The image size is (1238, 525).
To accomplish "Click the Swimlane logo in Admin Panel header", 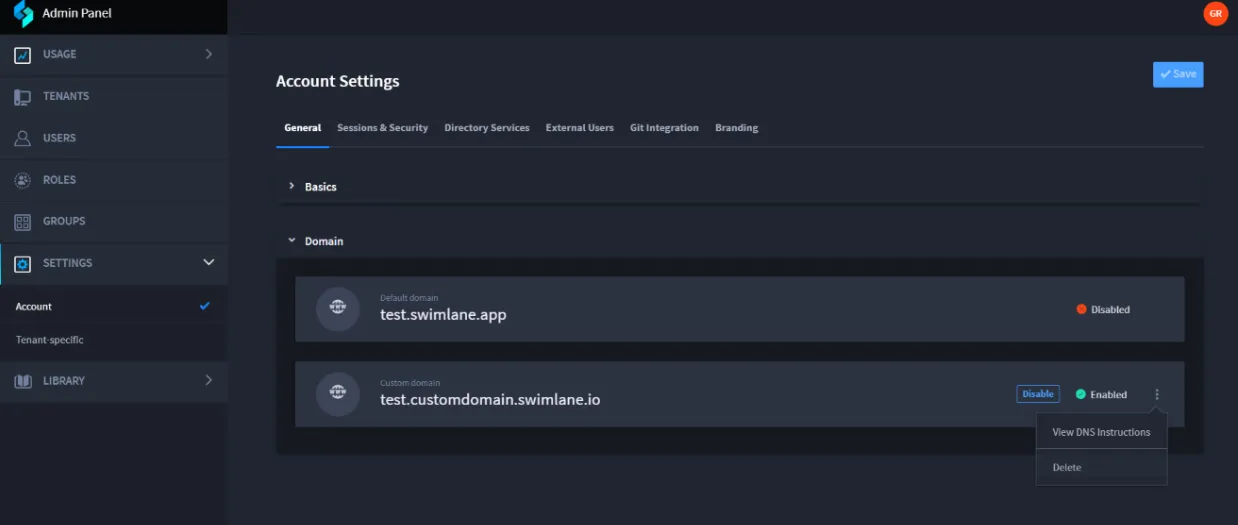I will [23, 14].
